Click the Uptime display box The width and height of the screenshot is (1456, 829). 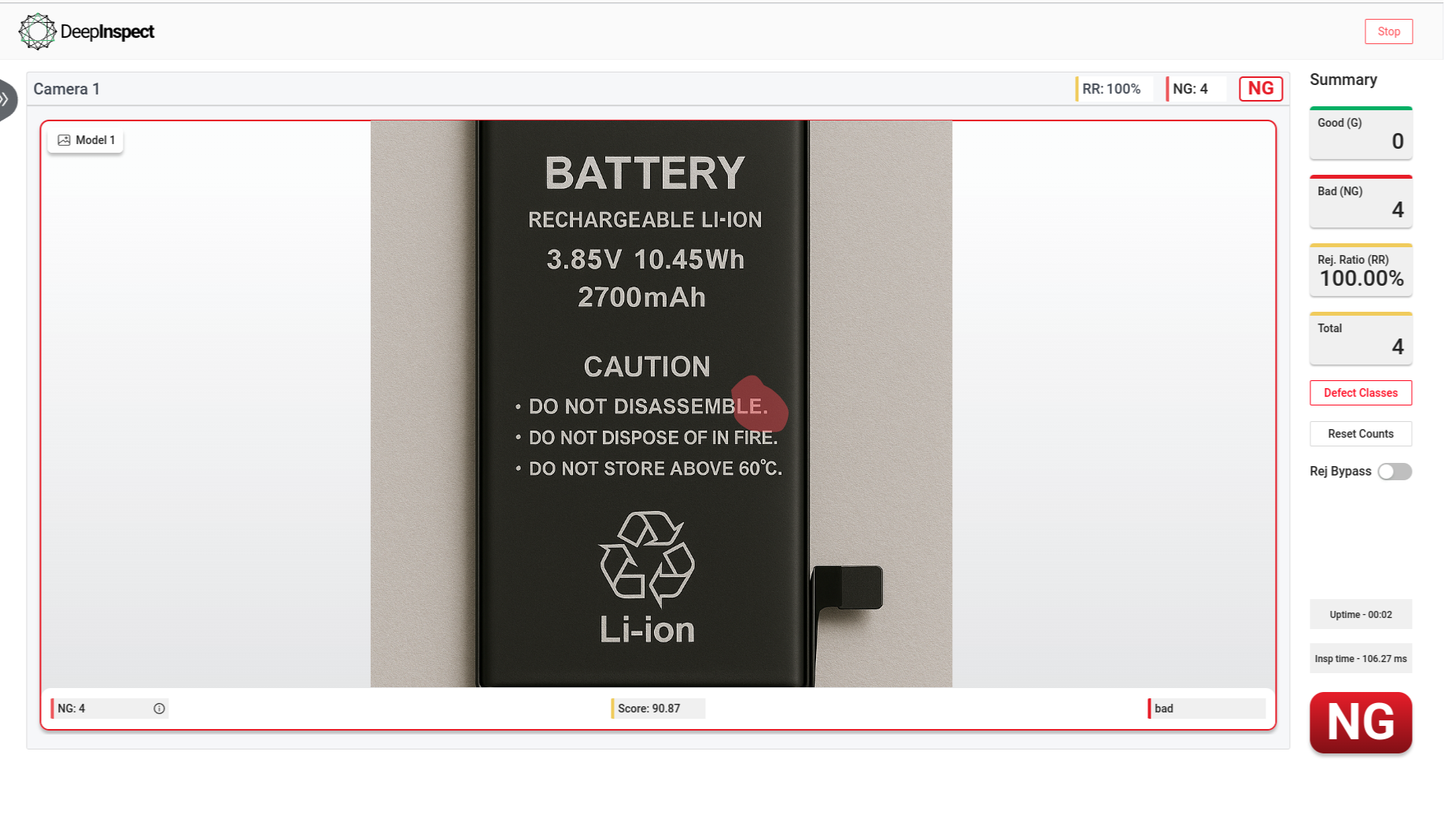click(x=1360, y=615)
